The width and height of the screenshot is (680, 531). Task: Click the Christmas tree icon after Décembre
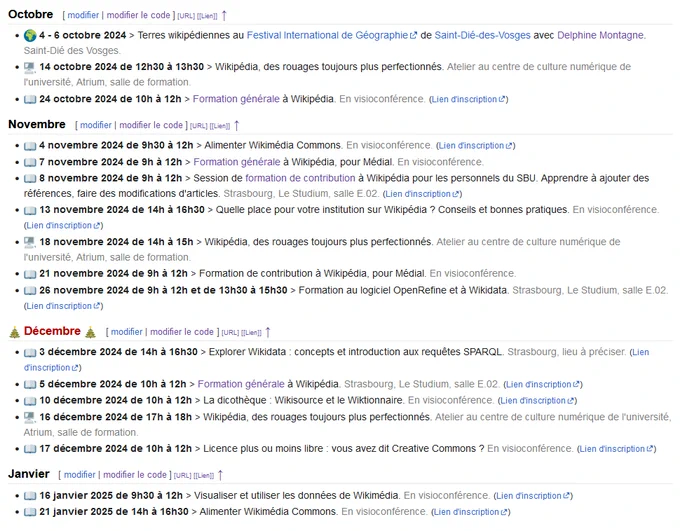pos(90,332)
